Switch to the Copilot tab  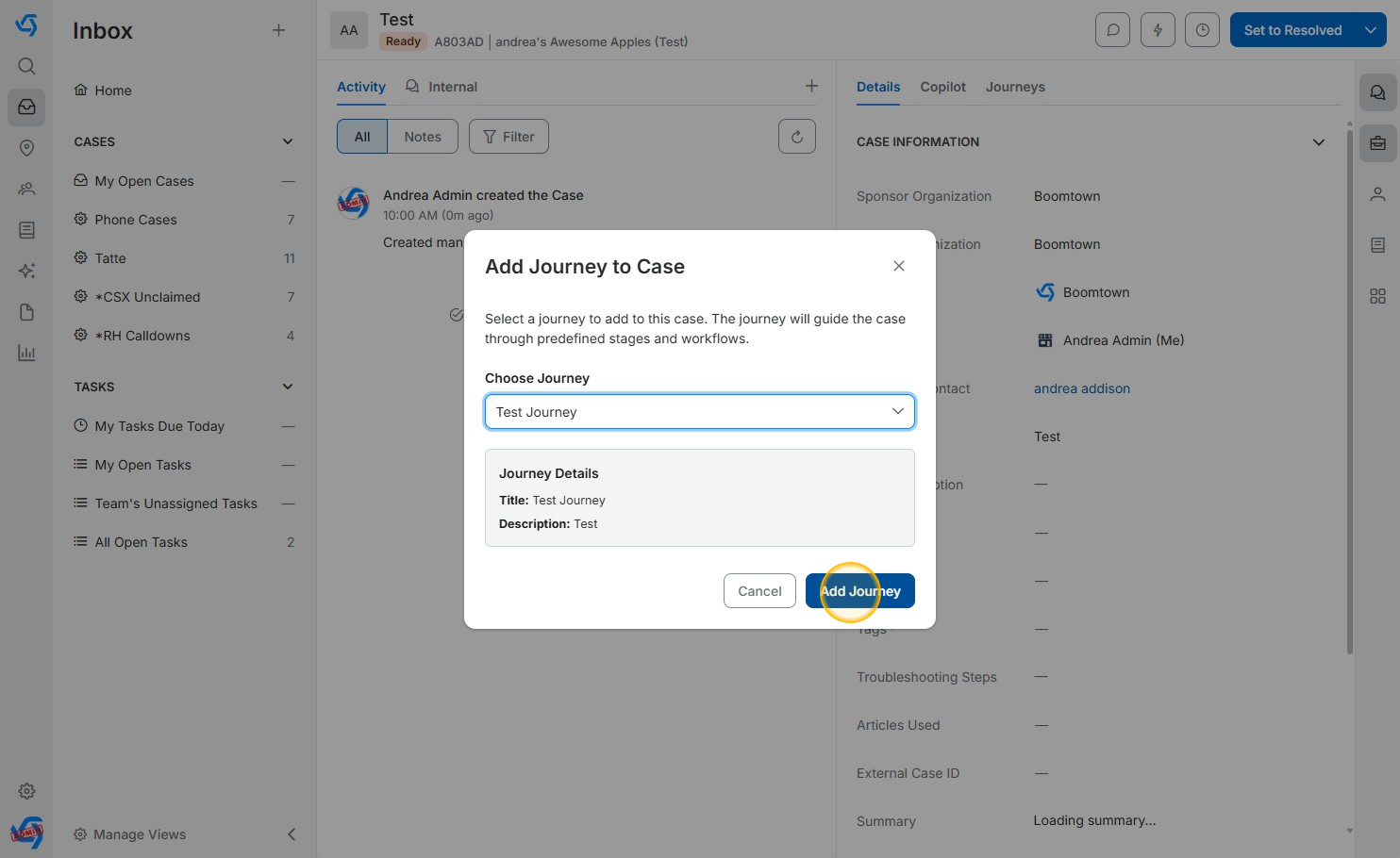(942, 87)
